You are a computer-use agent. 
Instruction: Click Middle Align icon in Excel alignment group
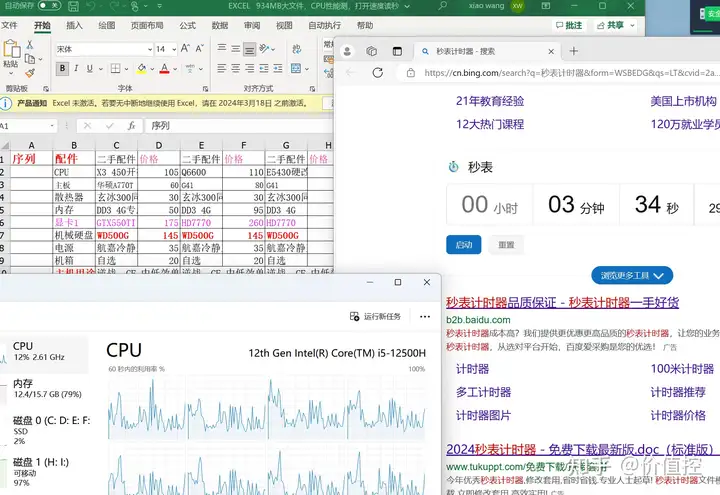(x=236, y=48)
